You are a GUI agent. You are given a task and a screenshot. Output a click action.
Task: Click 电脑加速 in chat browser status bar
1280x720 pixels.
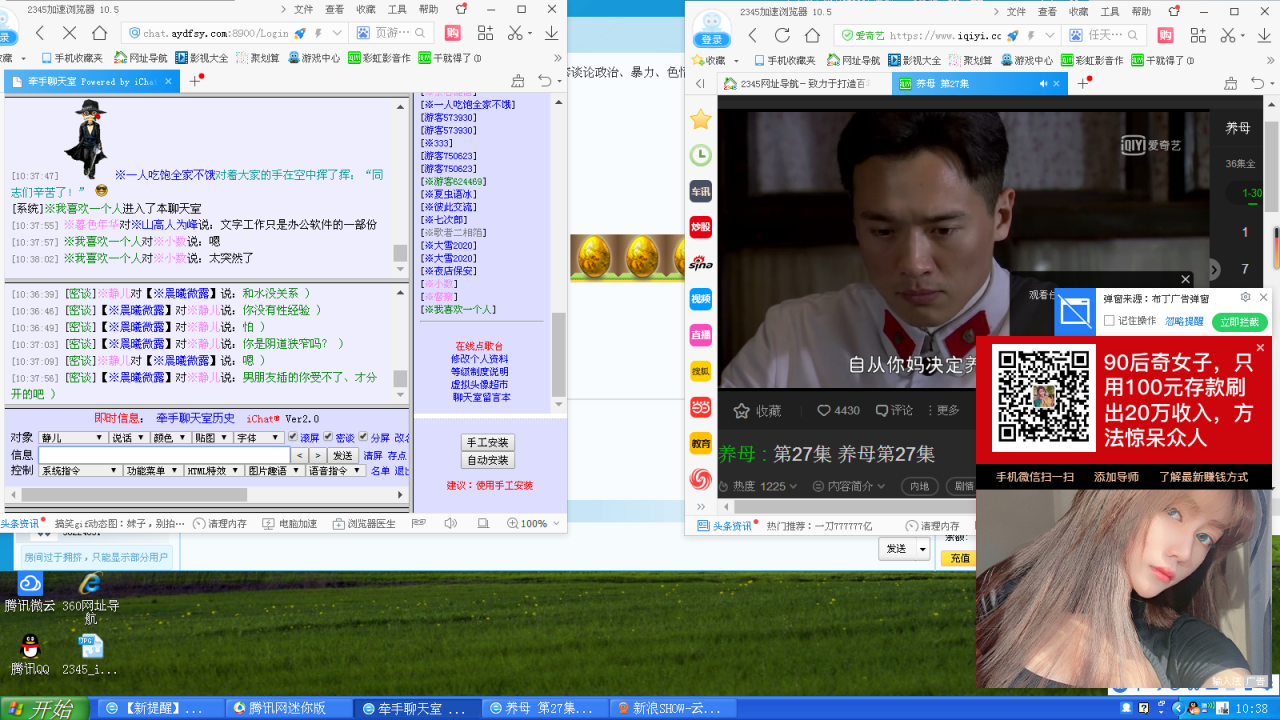pyautogui.click(x=289, y=524)
